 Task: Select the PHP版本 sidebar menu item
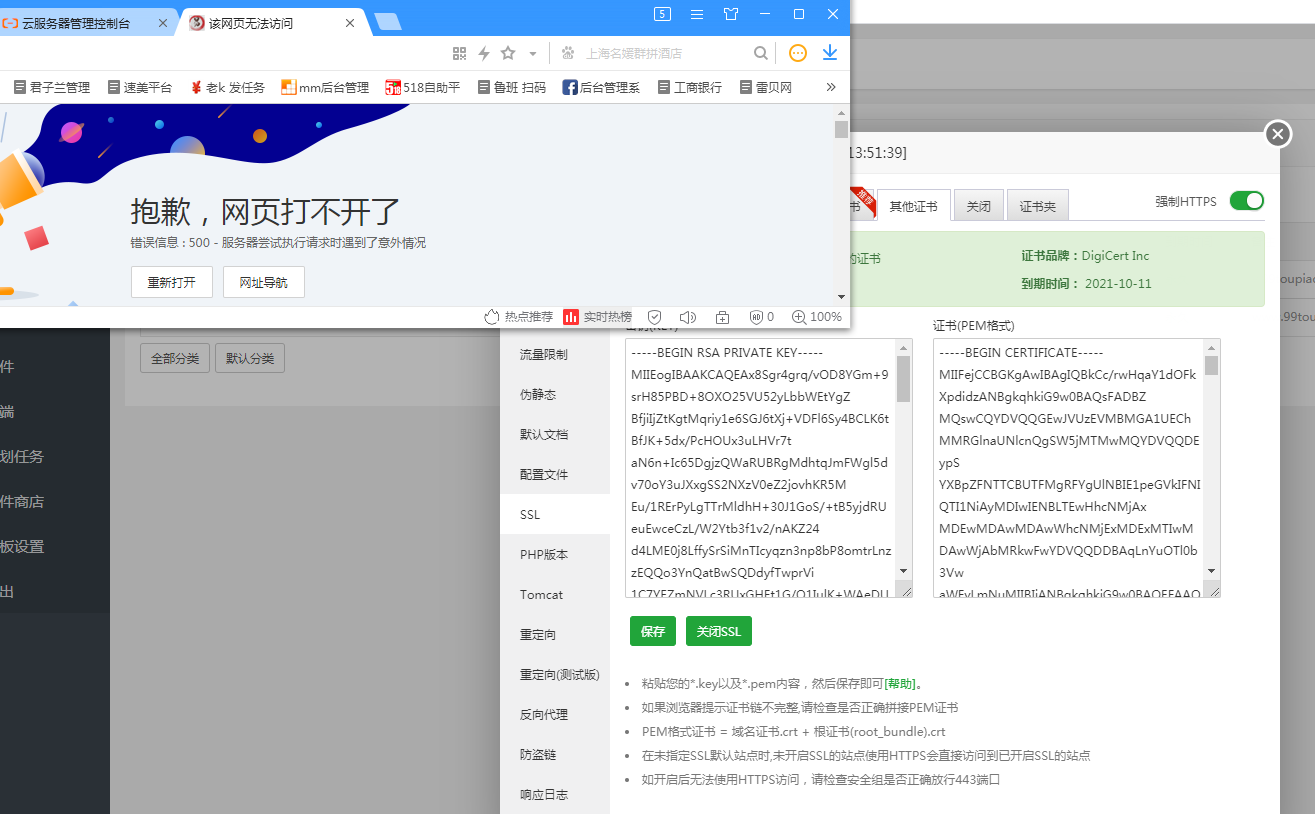[x=543, y=555]
